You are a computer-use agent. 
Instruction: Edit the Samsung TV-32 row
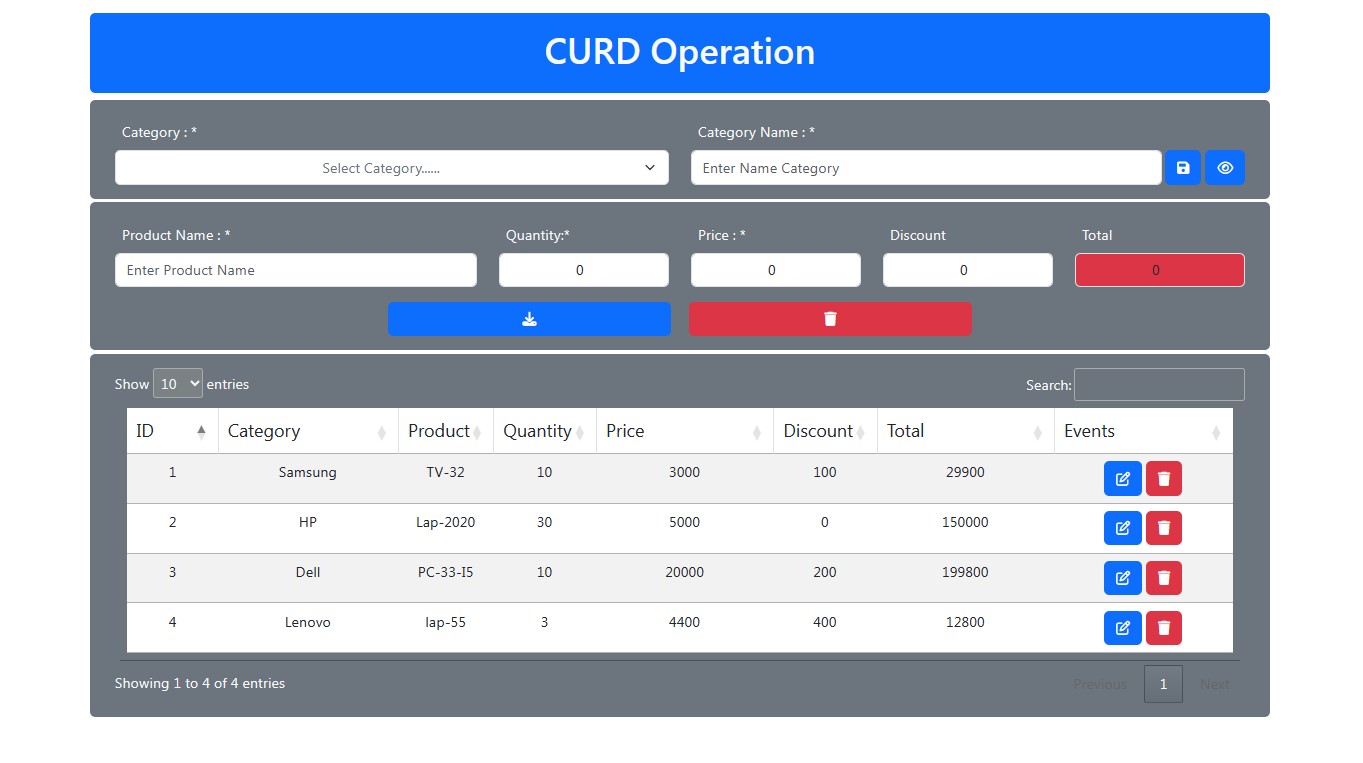coord(1122,479)
